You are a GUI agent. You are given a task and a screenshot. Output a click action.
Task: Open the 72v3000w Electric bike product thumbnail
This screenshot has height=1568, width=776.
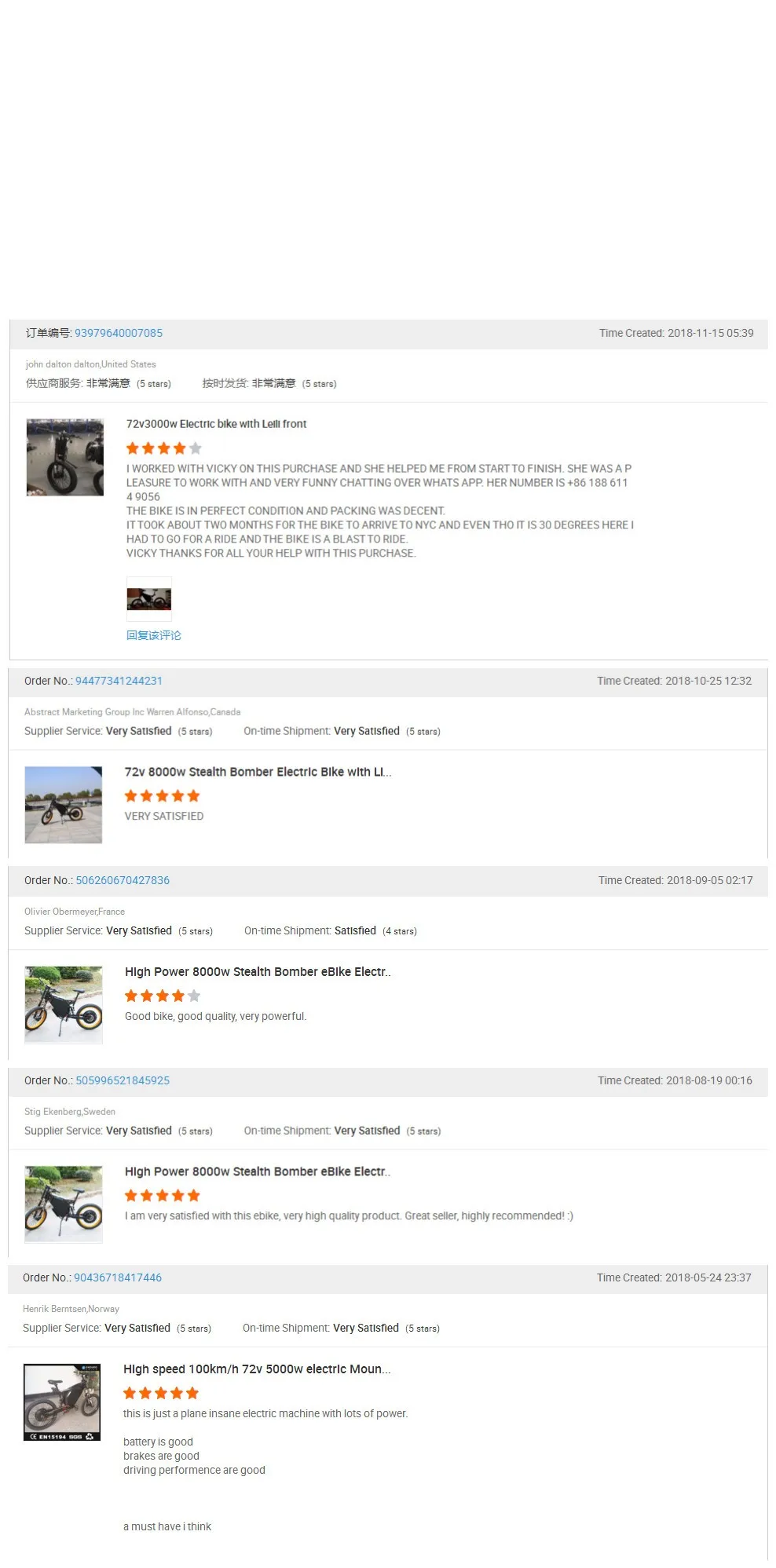[65, 457]
